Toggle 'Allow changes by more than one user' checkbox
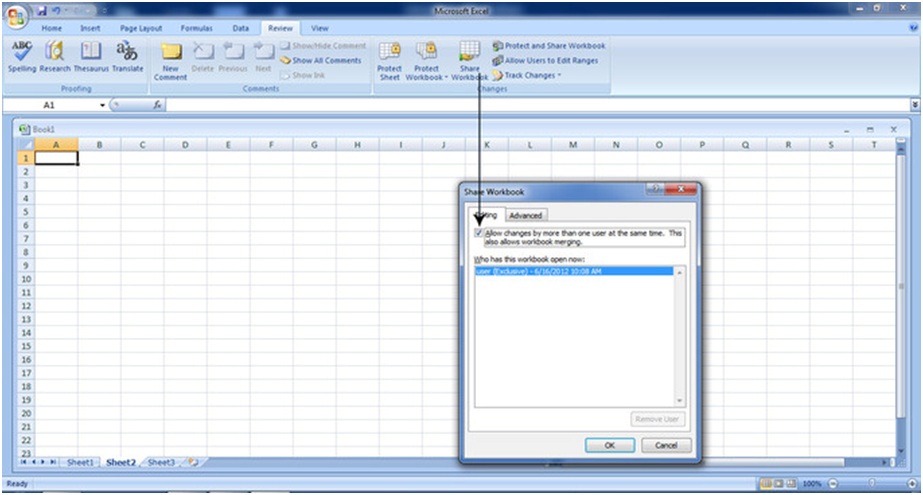The height and width of the screenshot is (495, 923). click(478, 232)
